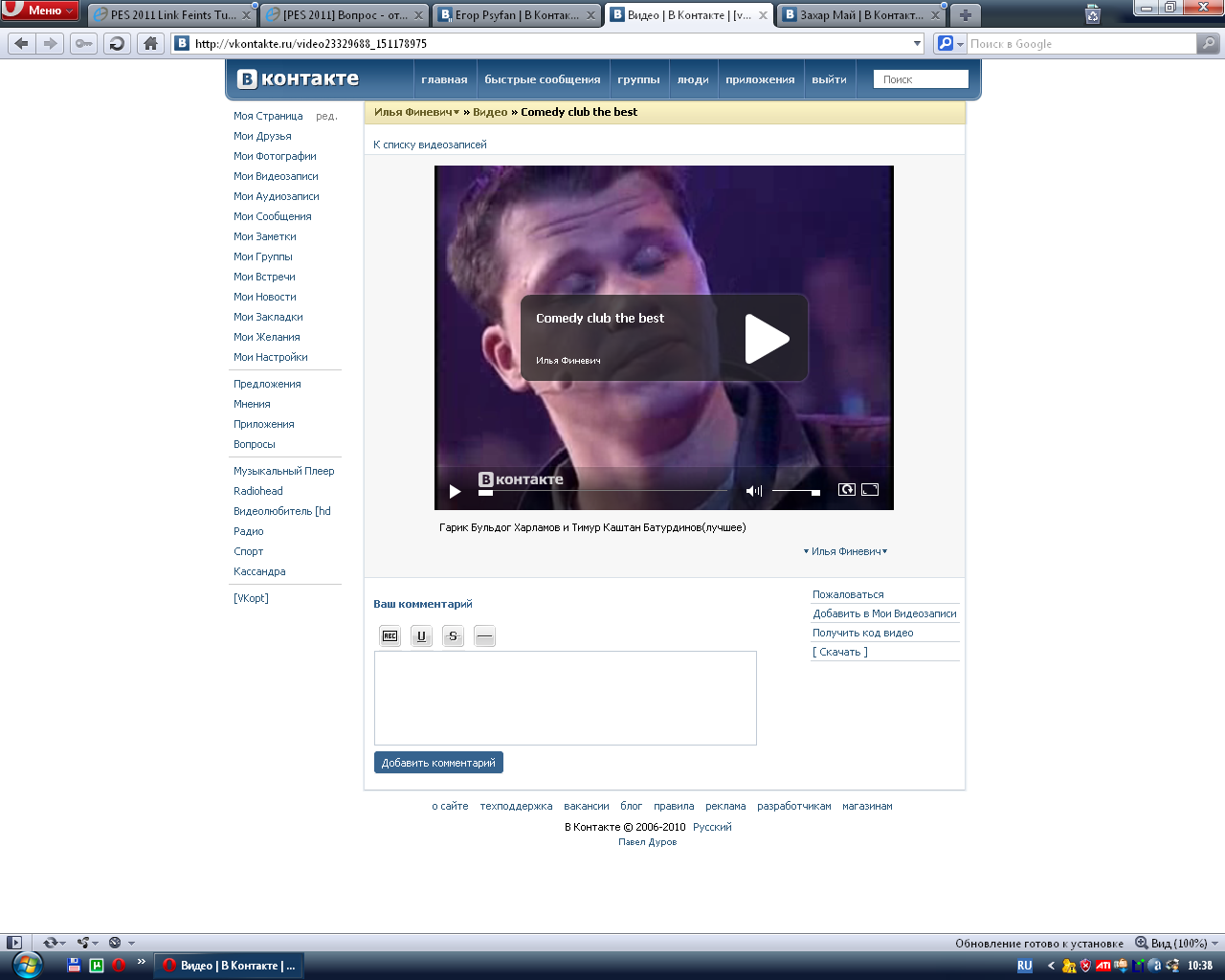
Task: Open Мои Аудиозаписи in sidebar
Action: click(277, 196)
